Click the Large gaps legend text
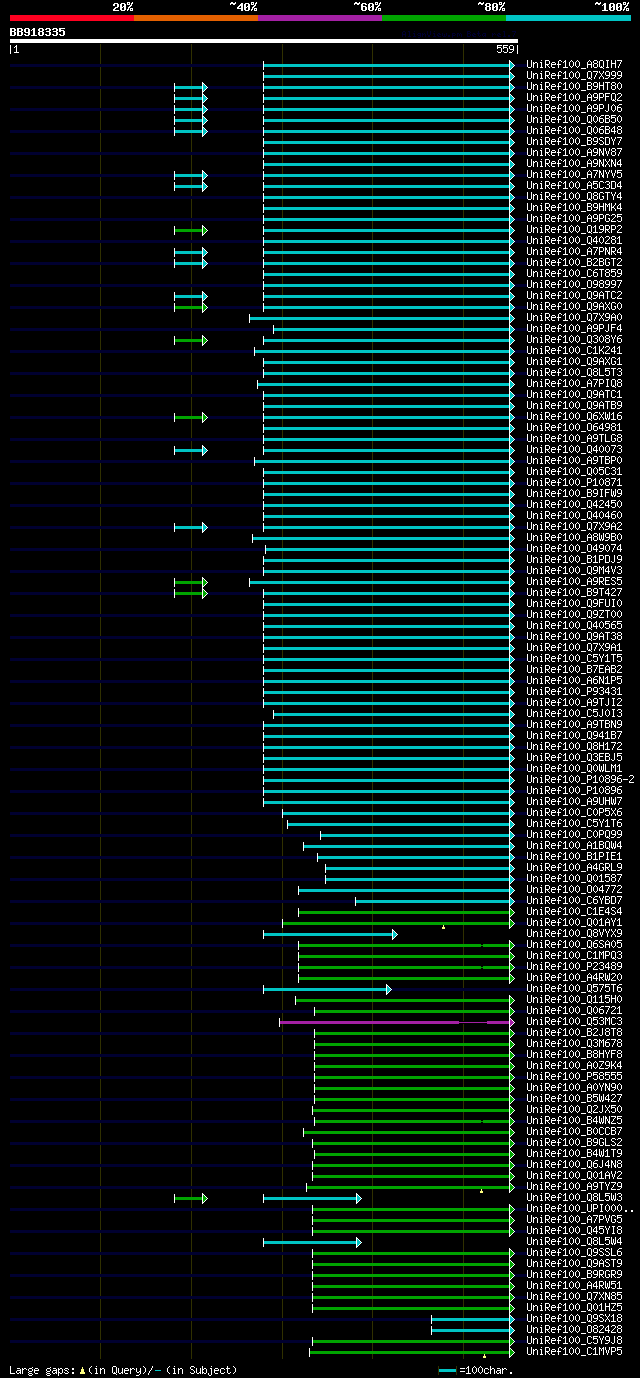Screen dimensions: 640x1378 (x=123, y=1369)
